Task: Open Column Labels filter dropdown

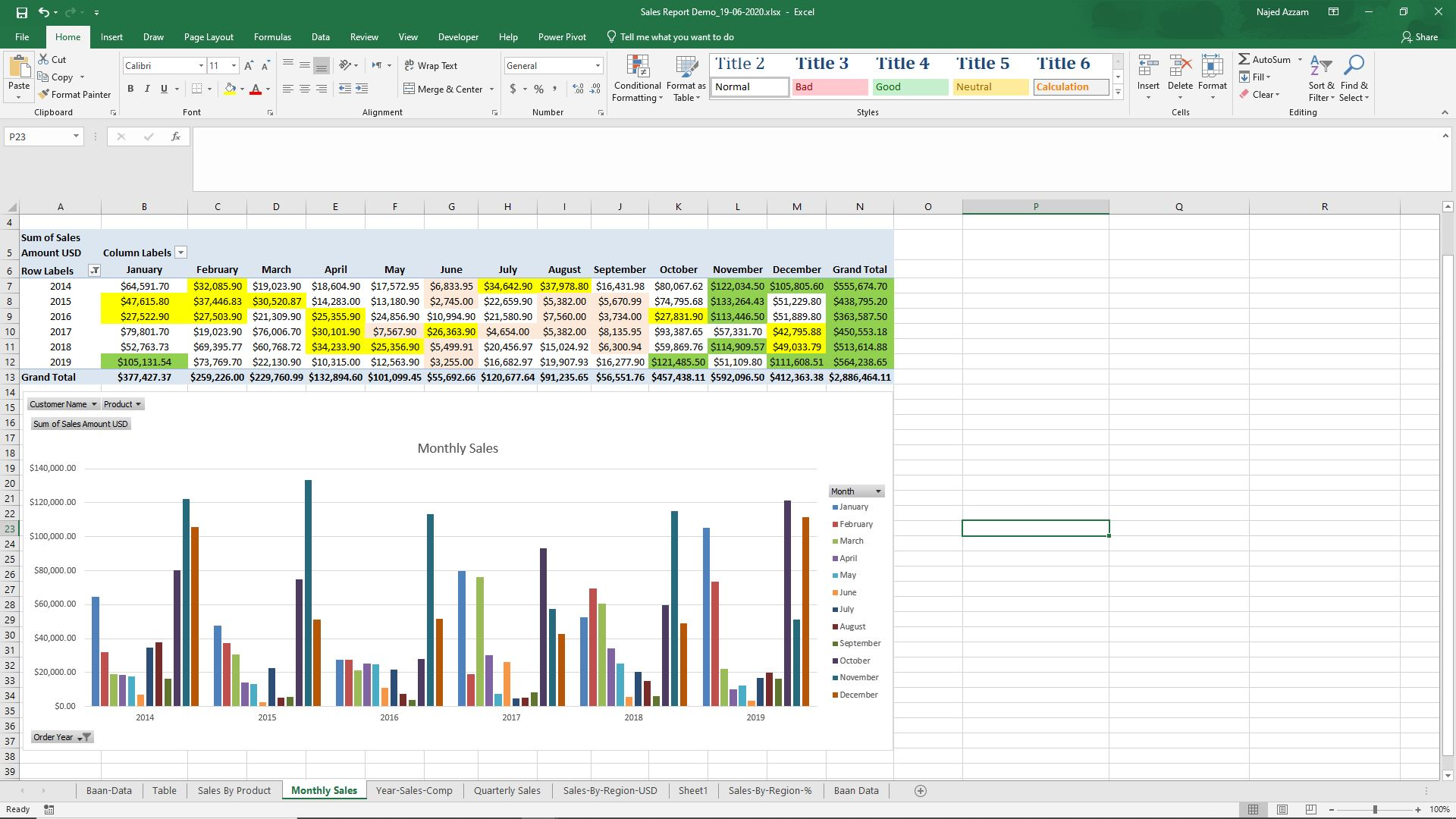Action: pos(180,253)
